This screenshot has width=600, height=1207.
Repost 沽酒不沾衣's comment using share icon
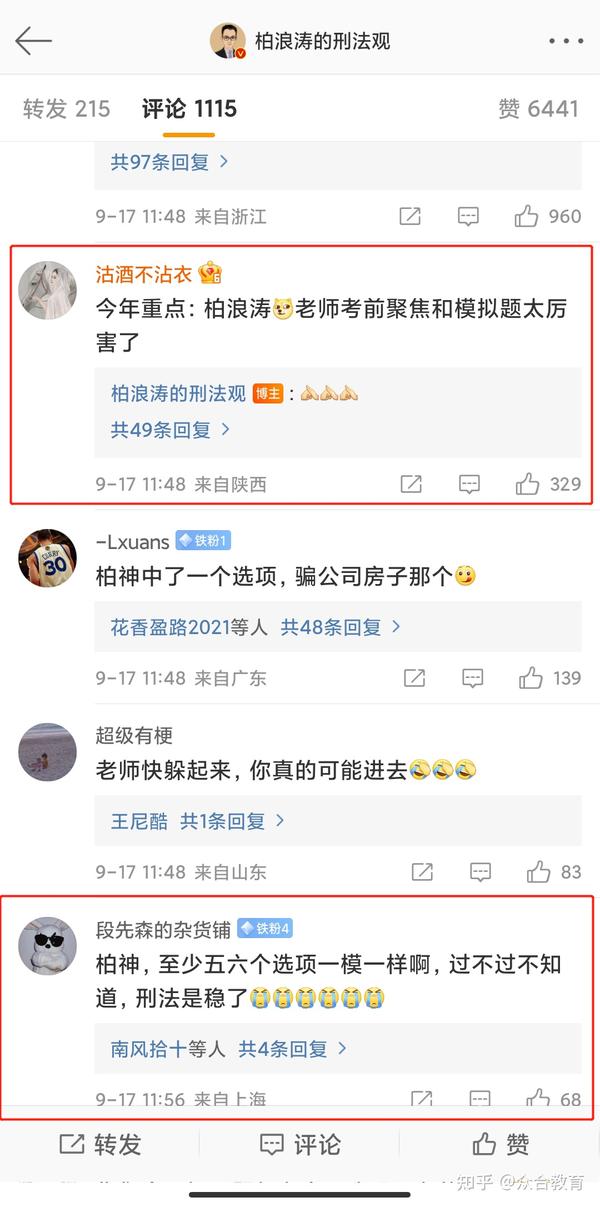(x=411, y=484)
